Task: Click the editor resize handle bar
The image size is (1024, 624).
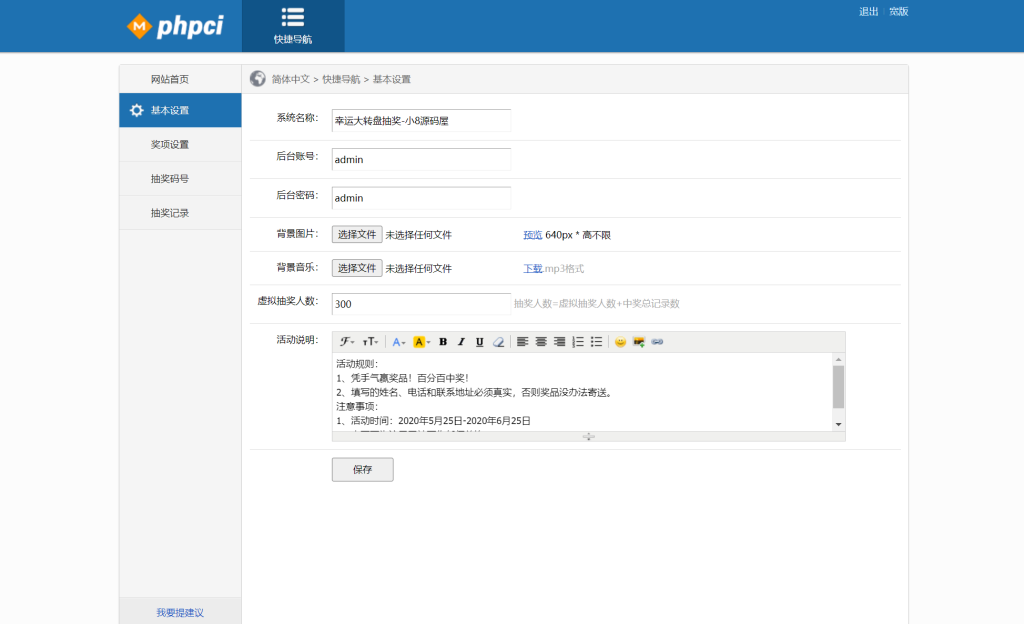Action: pos(588,436)
